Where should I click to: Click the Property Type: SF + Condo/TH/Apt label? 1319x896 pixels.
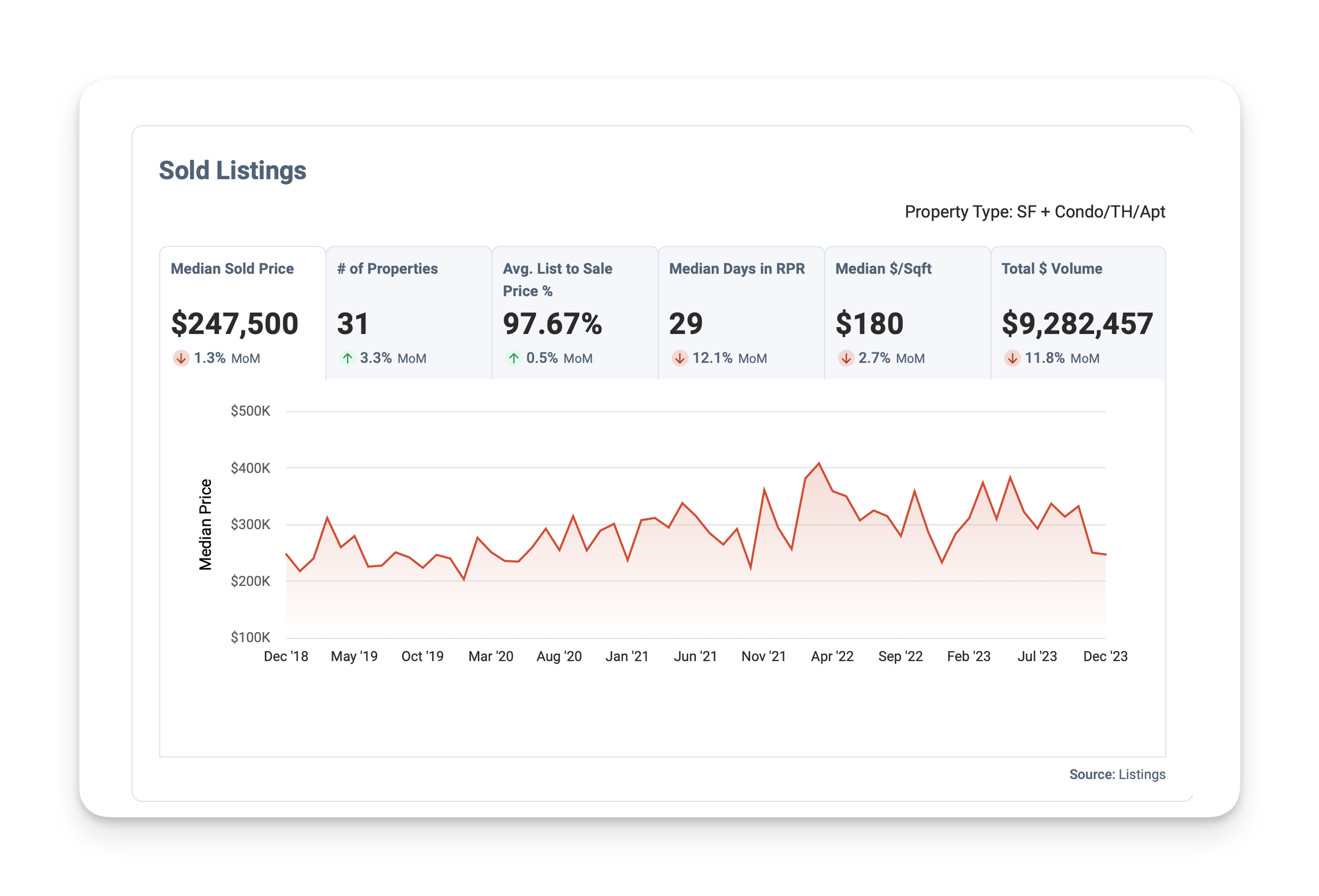[1035, 212]
